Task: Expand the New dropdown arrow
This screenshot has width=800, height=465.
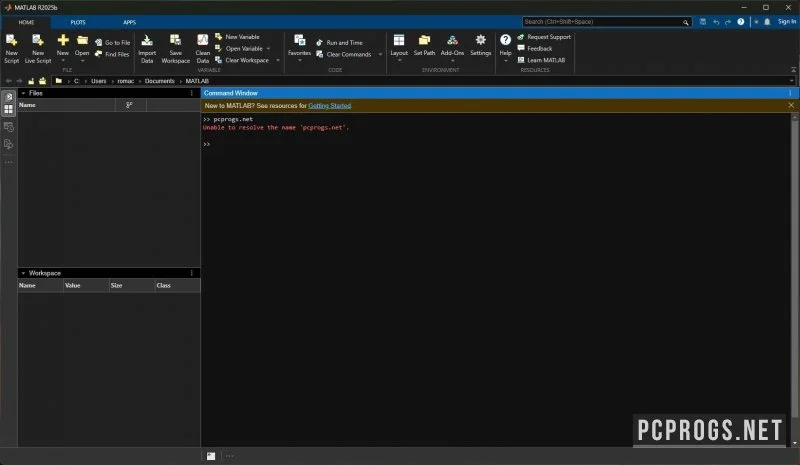Action: [63, 61]
